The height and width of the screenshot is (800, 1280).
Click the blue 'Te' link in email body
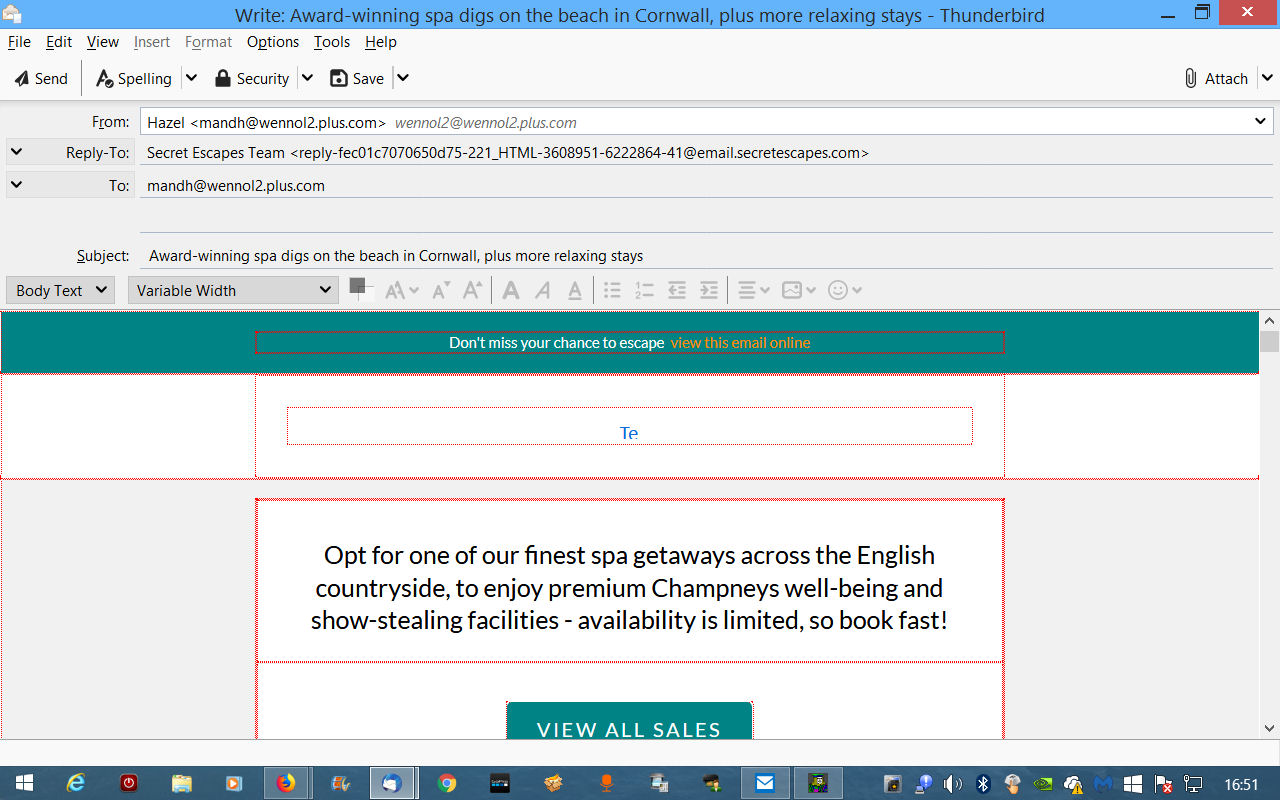click(x=629, y=433)
